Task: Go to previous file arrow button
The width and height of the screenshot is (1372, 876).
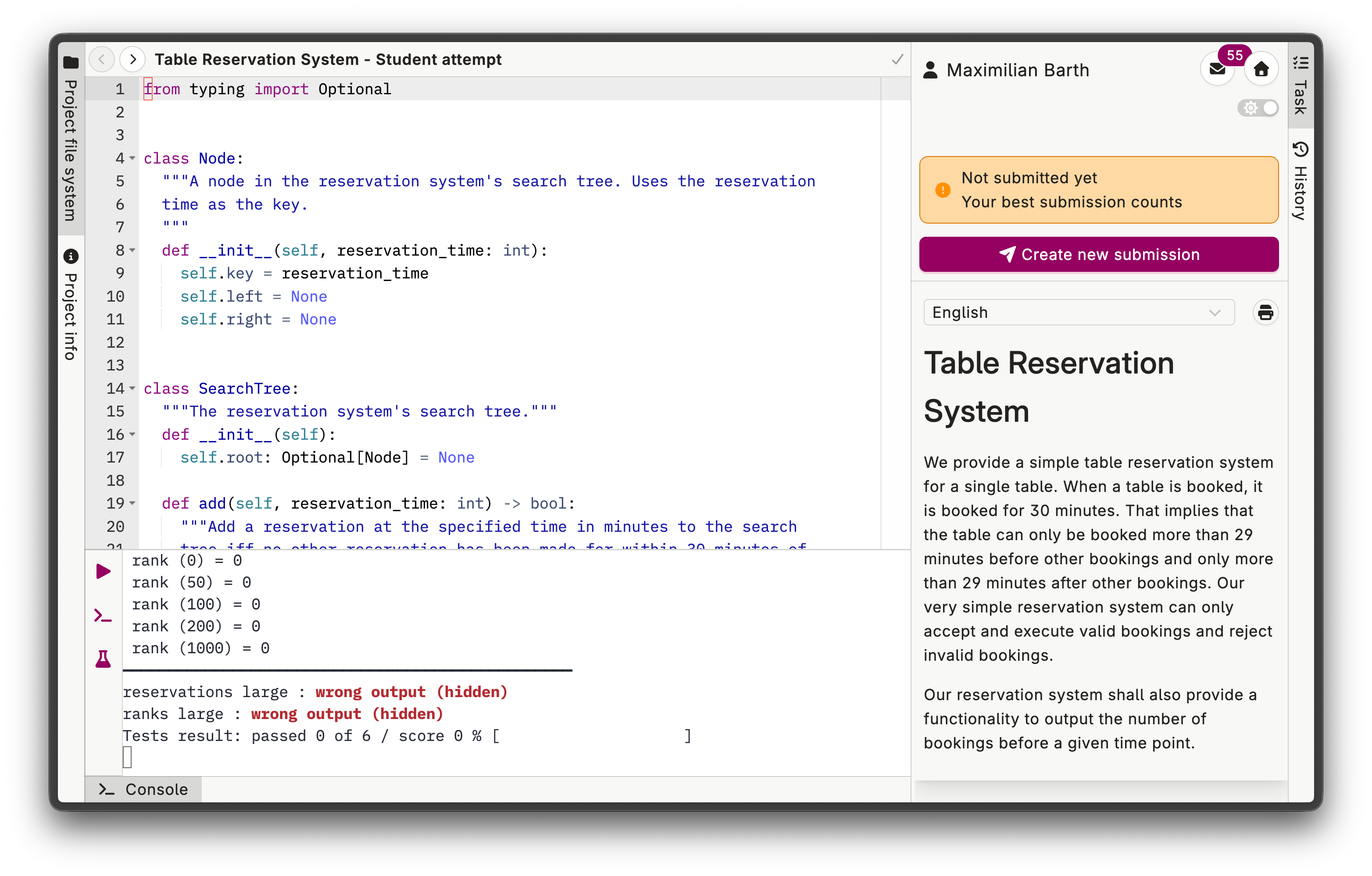Action: coord(102,59)
